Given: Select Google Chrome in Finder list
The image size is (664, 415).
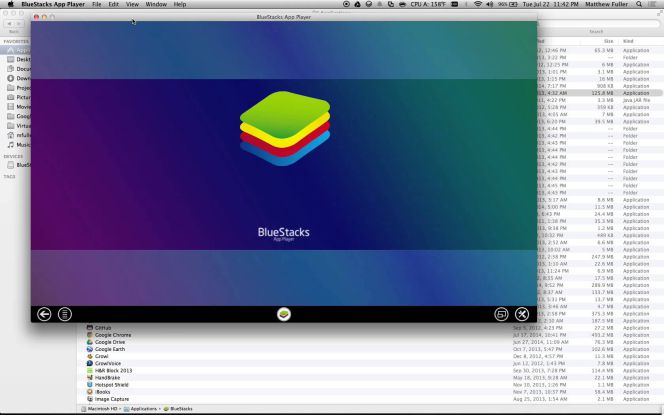Looking at the screenshot, I should coord(113,335).
